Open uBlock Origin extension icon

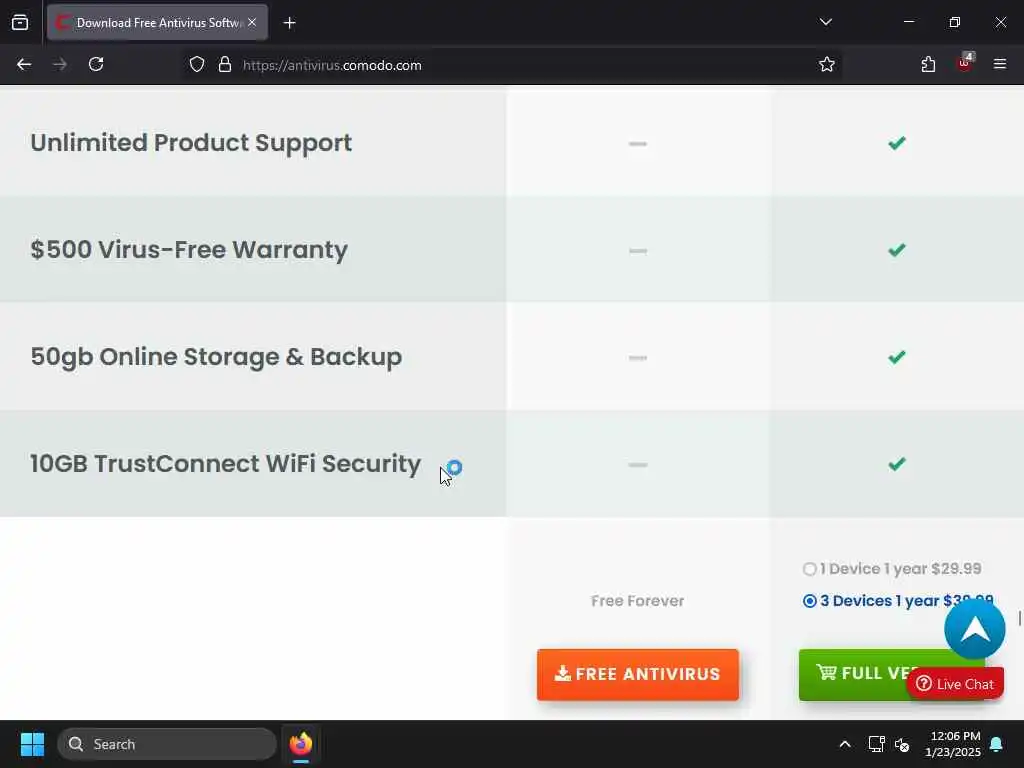[964, 64]
